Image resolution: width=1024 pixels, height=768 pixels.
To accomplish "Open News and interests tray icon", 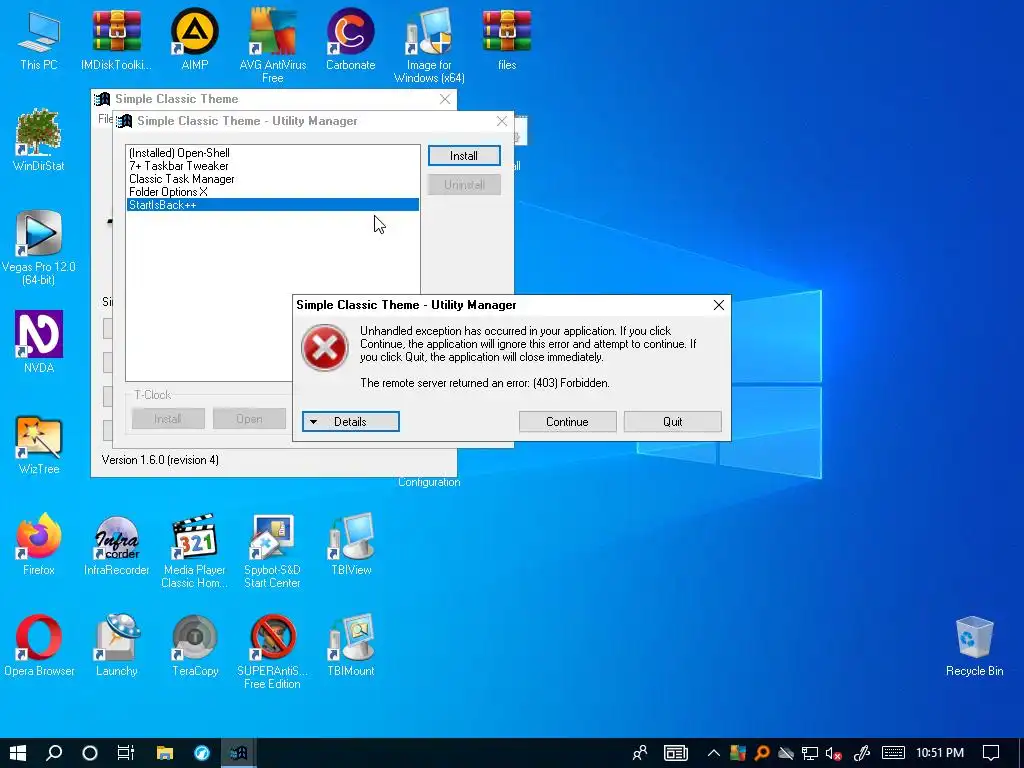I will coord(676,753).
